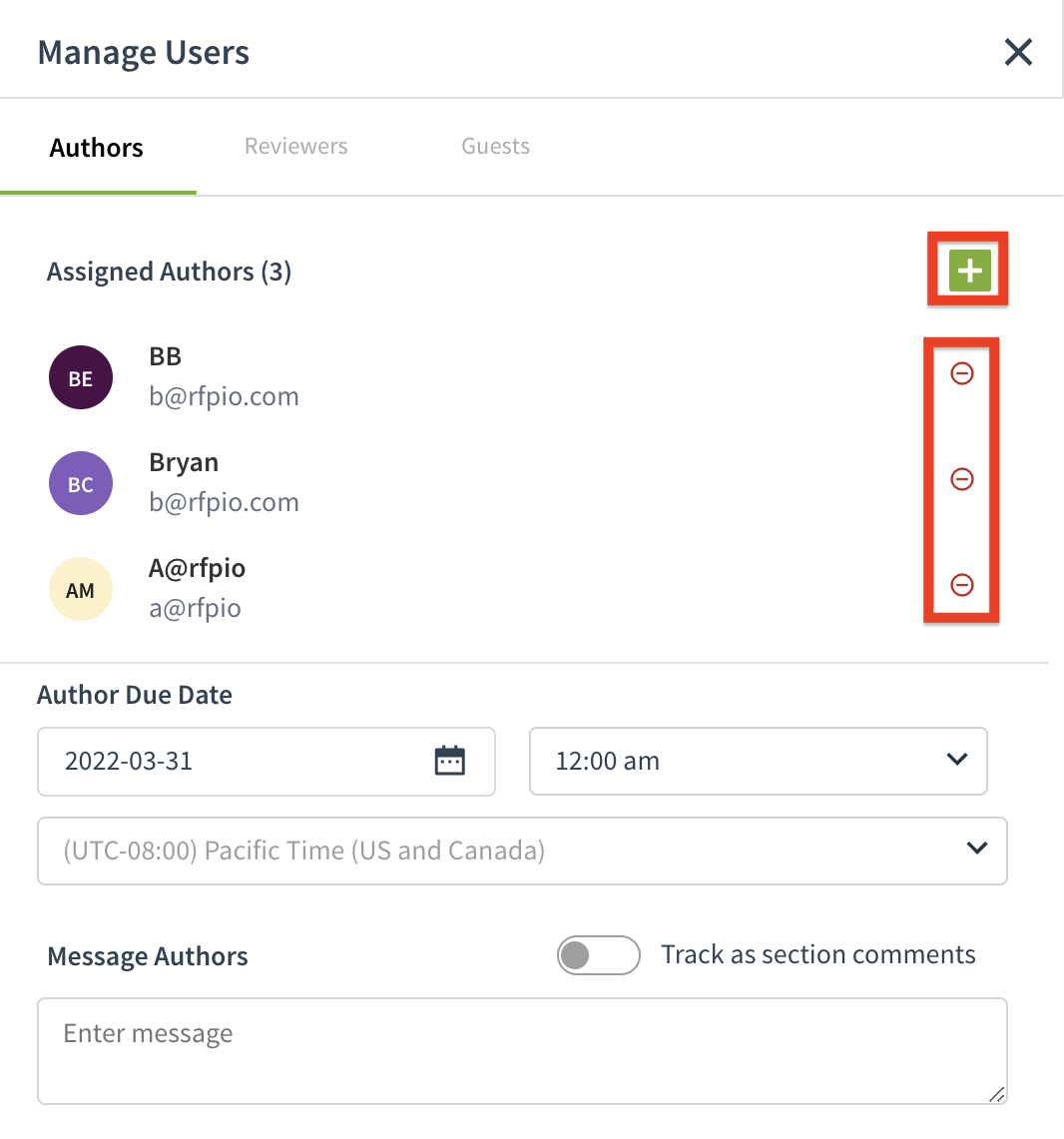This screenshot has width=1064, height=1139.
Task: Click the Enter message text area
Action: (522, 1051)
